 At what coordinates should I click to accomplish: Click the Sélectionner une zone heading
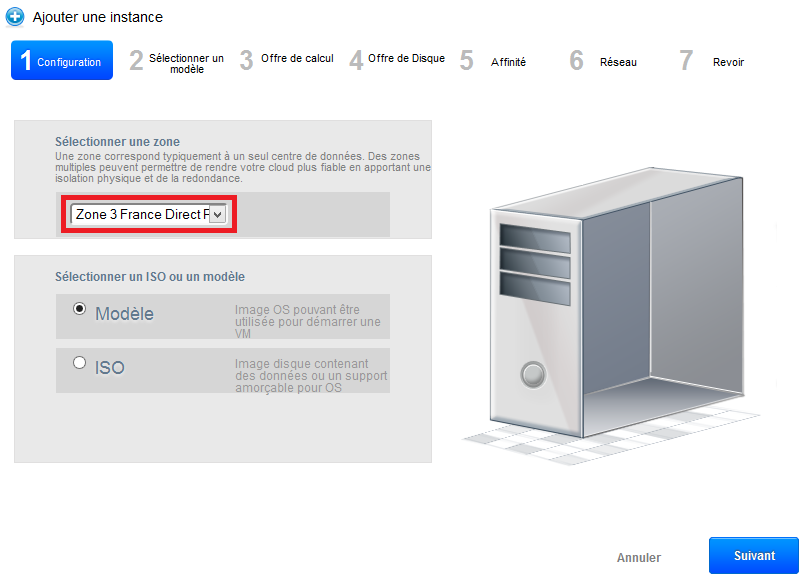(117, 142)
